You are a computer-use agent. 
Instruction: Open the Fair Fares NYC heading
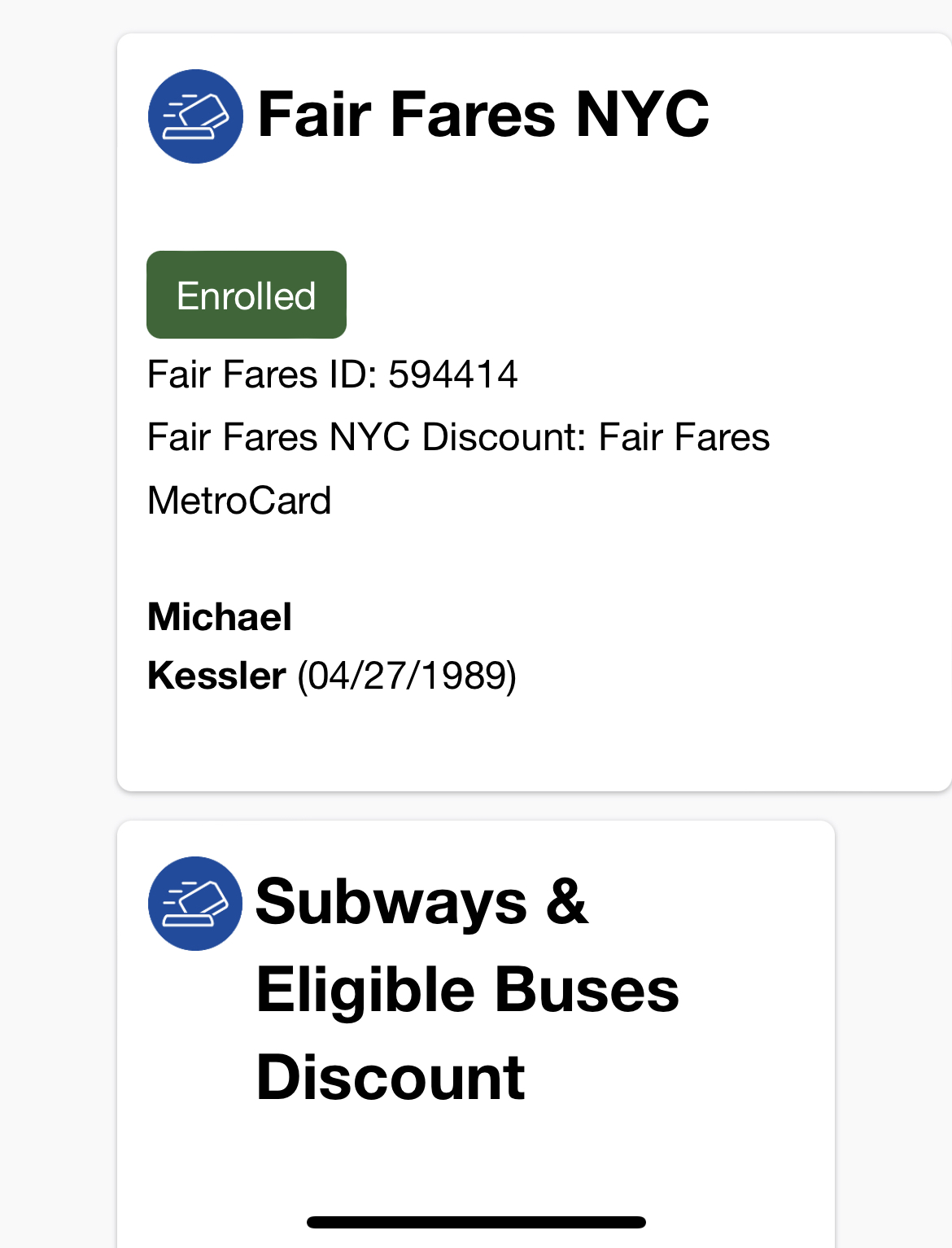[x=483, y=115]
